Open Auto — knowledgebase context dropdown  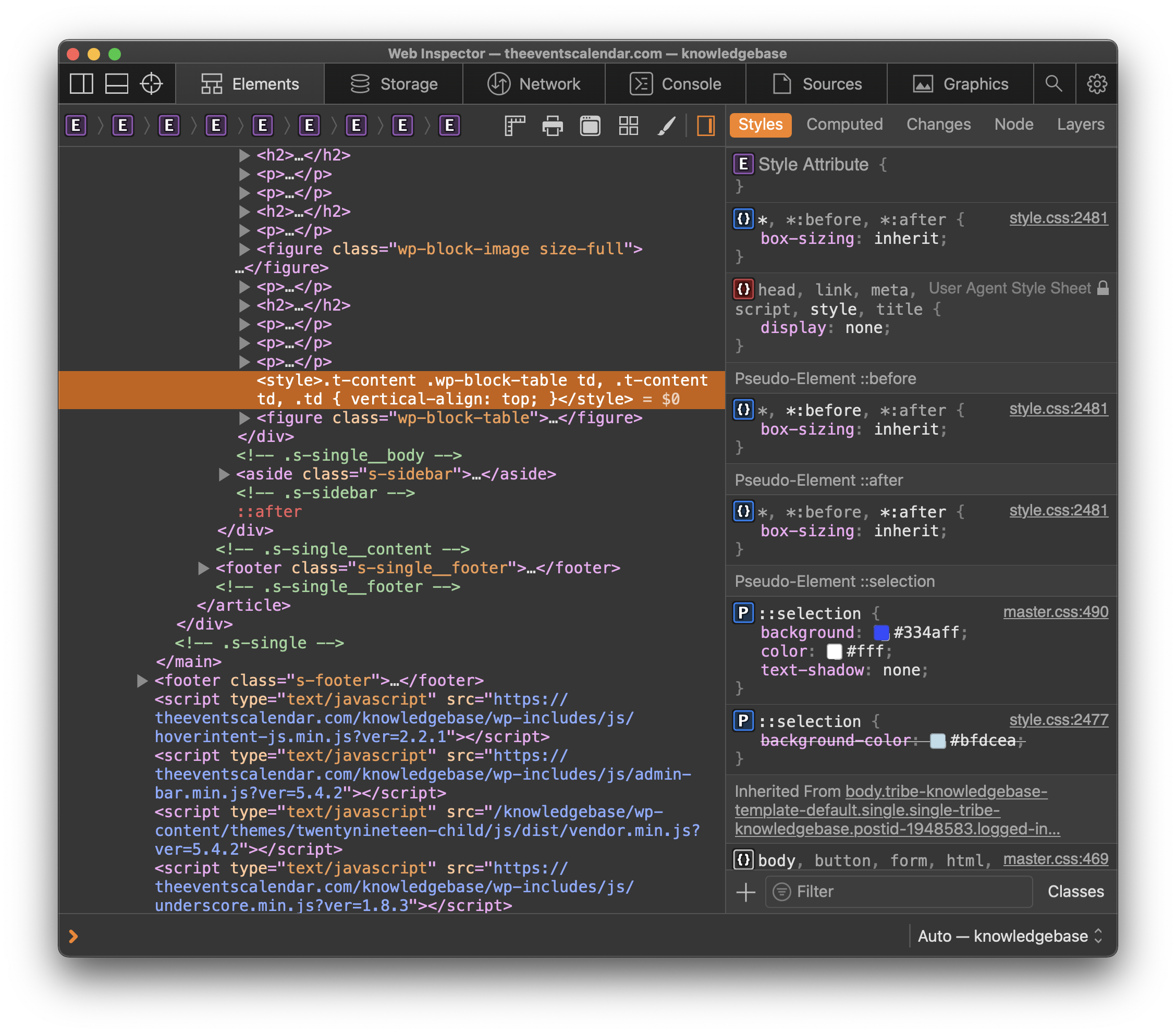(1010, 936)
